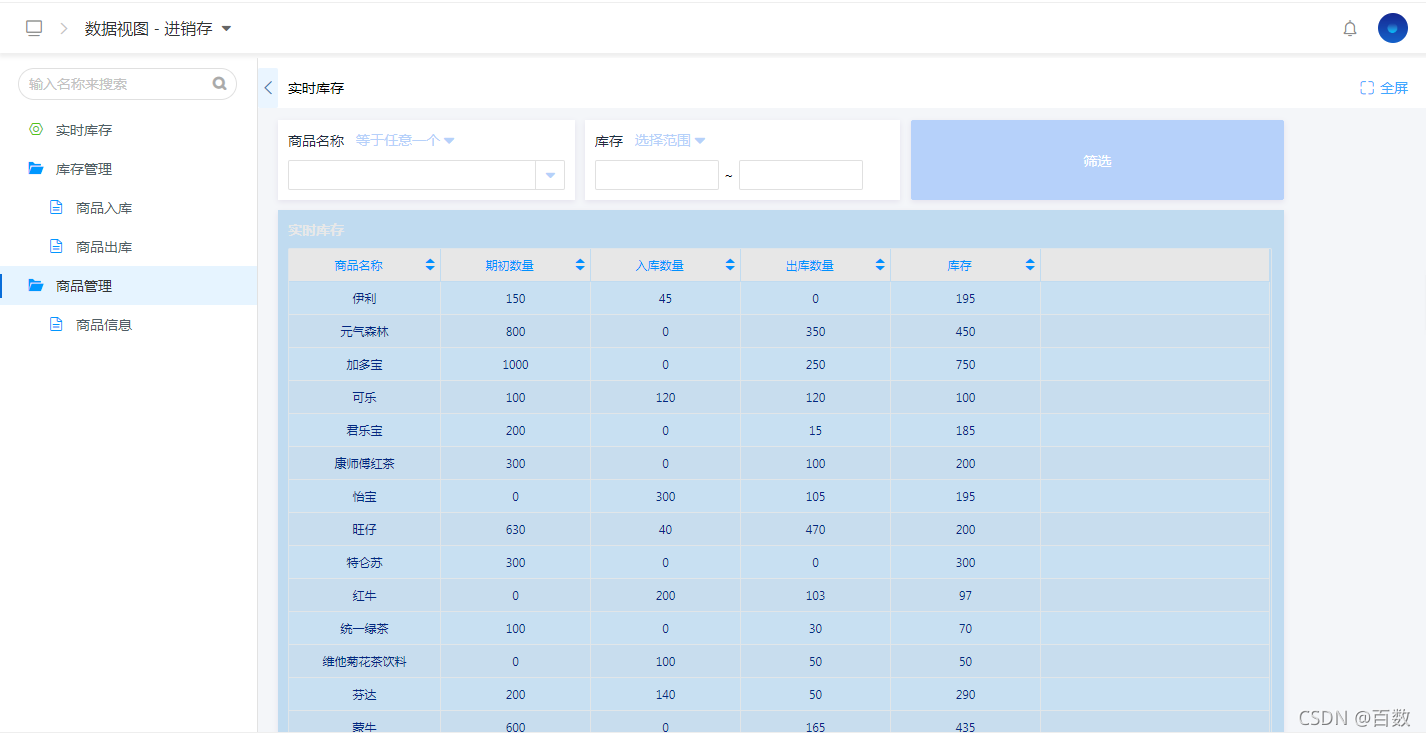The height and width of the screenshot is (736, 1426).
Task: Click the 商品信息 document icon
Action: click(56, 324)
